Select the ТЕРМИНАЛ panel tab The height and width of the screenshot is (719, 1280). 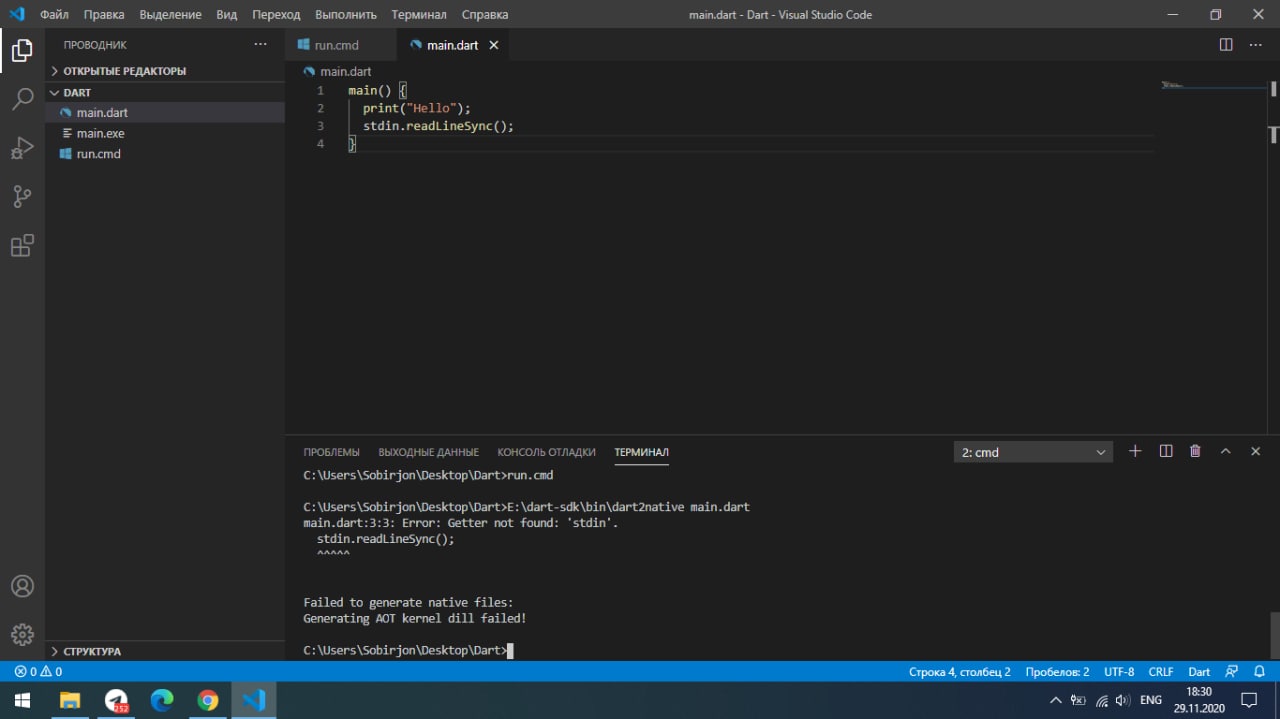(641, 452)
